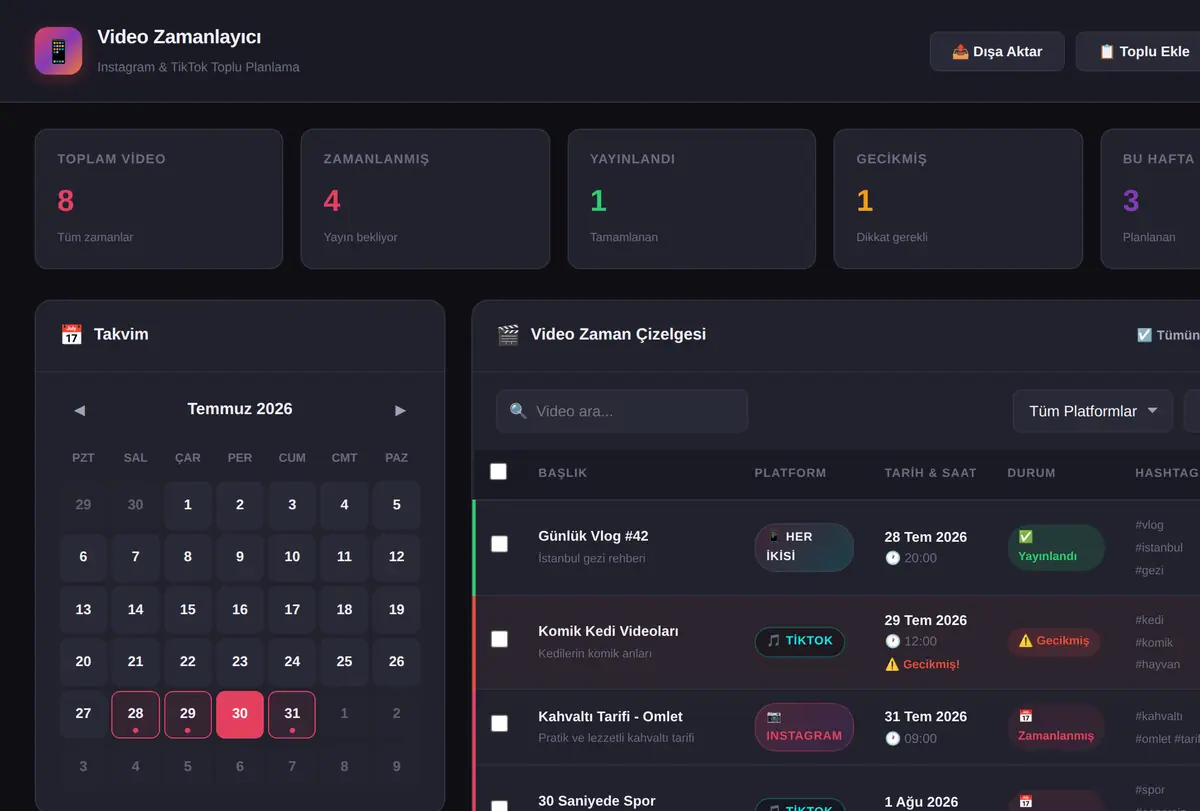Viewport: 1200px width, 811px height.
Task: Click the TARİH & SAAT column header
Action: click(x=930, y=472)
